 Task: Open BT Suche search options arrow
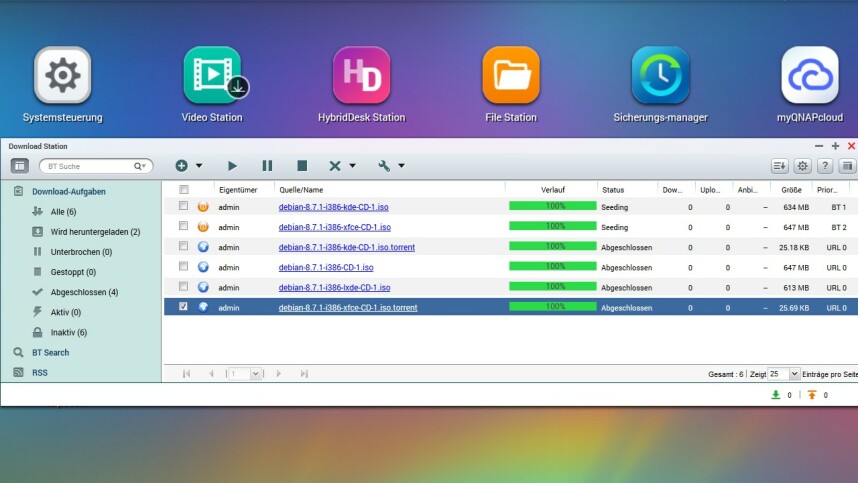(x=144, y=166)
